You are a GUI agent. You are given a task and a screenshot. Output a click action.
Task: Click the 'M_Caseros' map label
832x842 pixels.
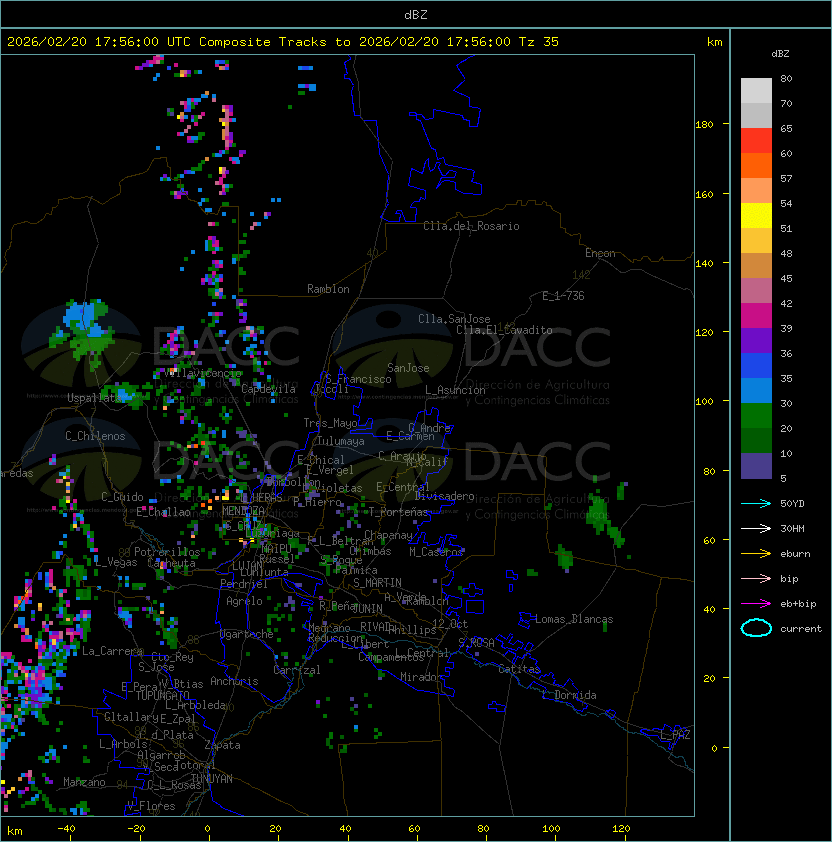(436, 552)
